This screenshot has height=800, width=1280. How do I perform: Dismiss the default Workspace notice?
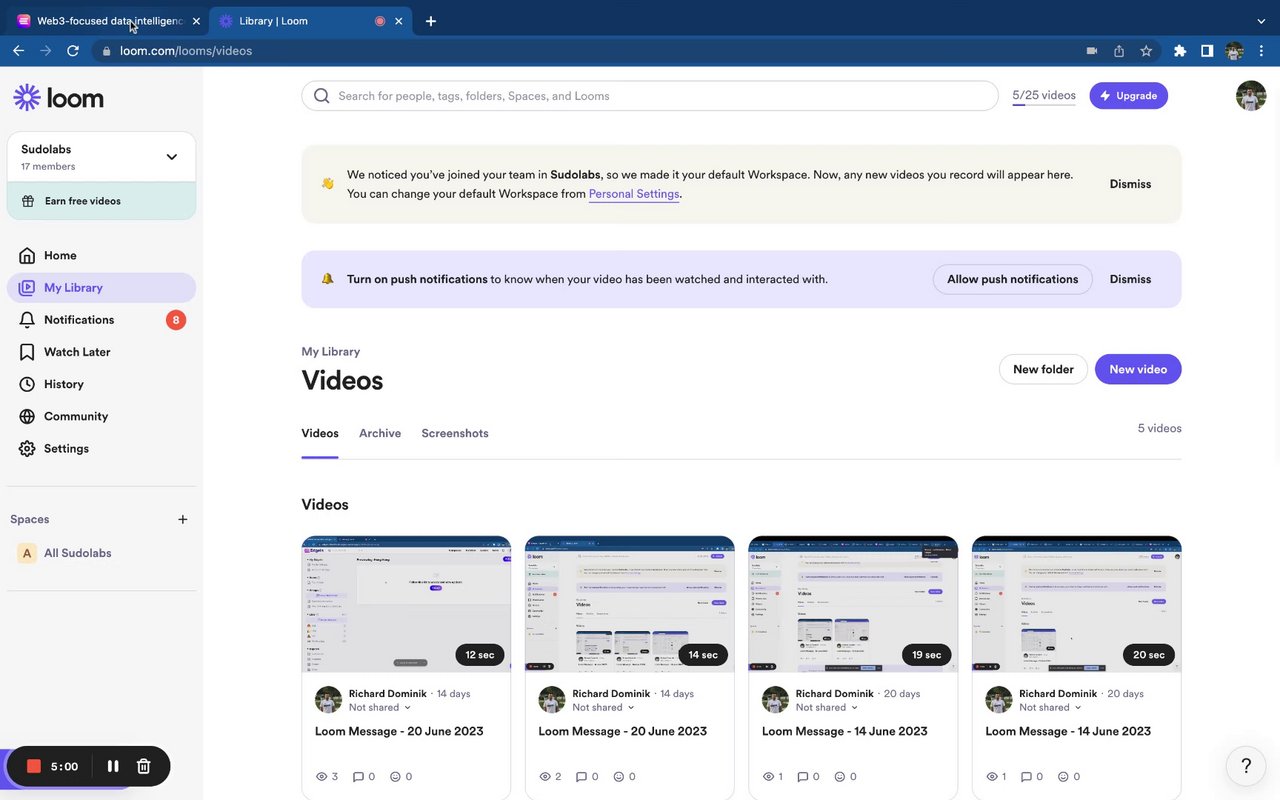tap(1130, 184)
